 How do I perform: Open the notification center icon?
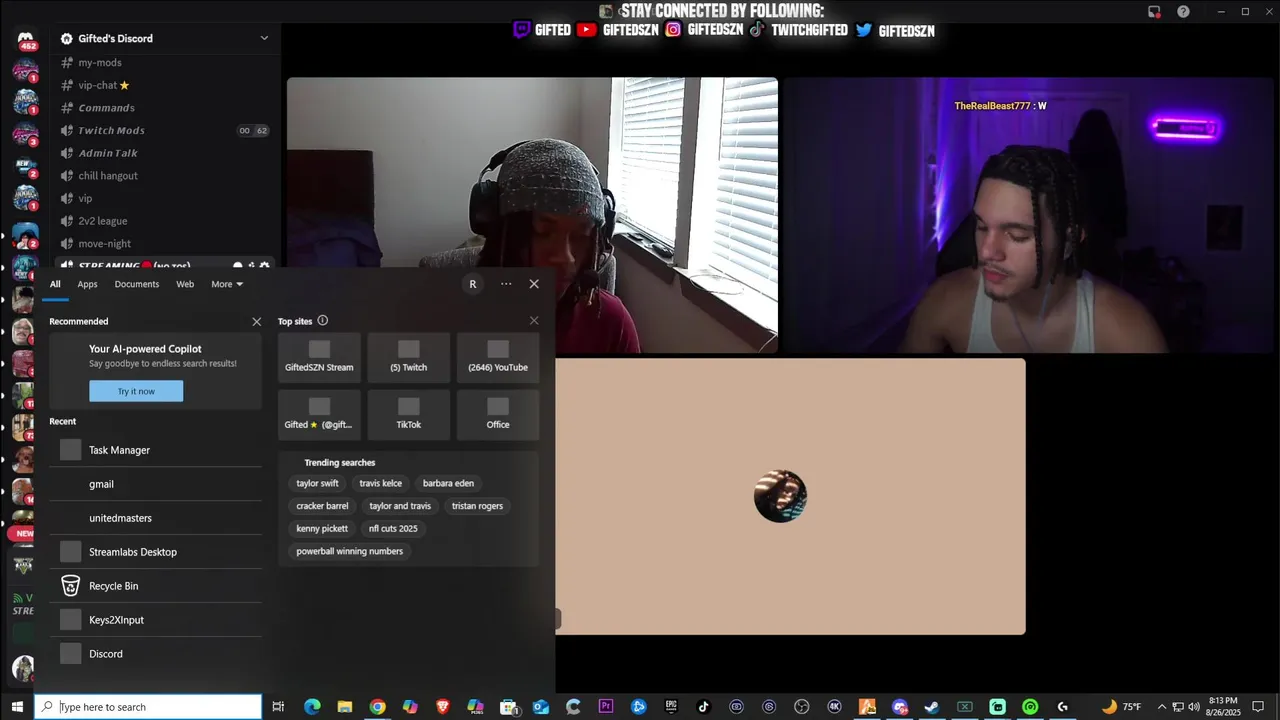coord(1258,707)
